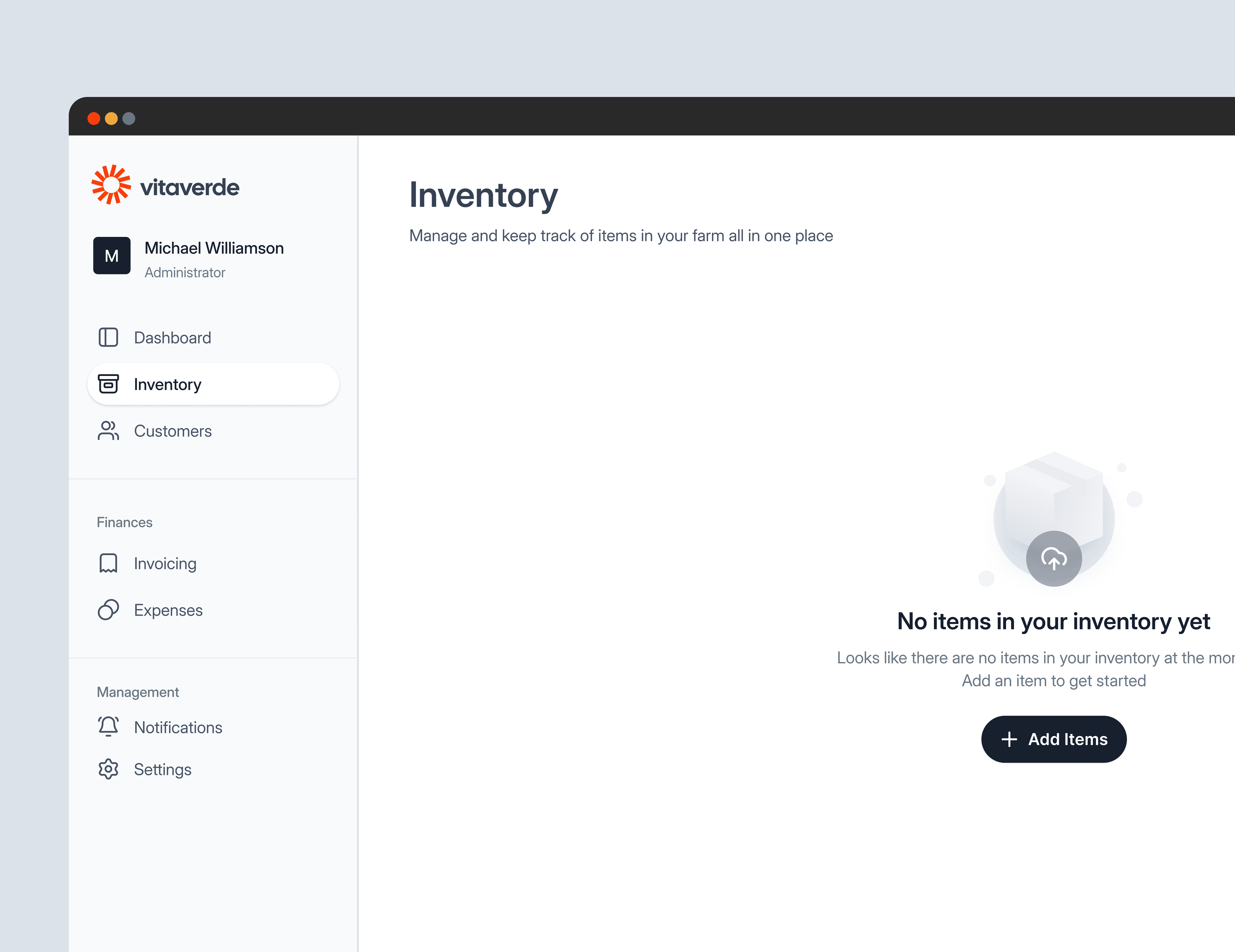The height and width of the screenshot is (952, 1235).
Task: Click the Notifications bell icon
Action: 108,726
